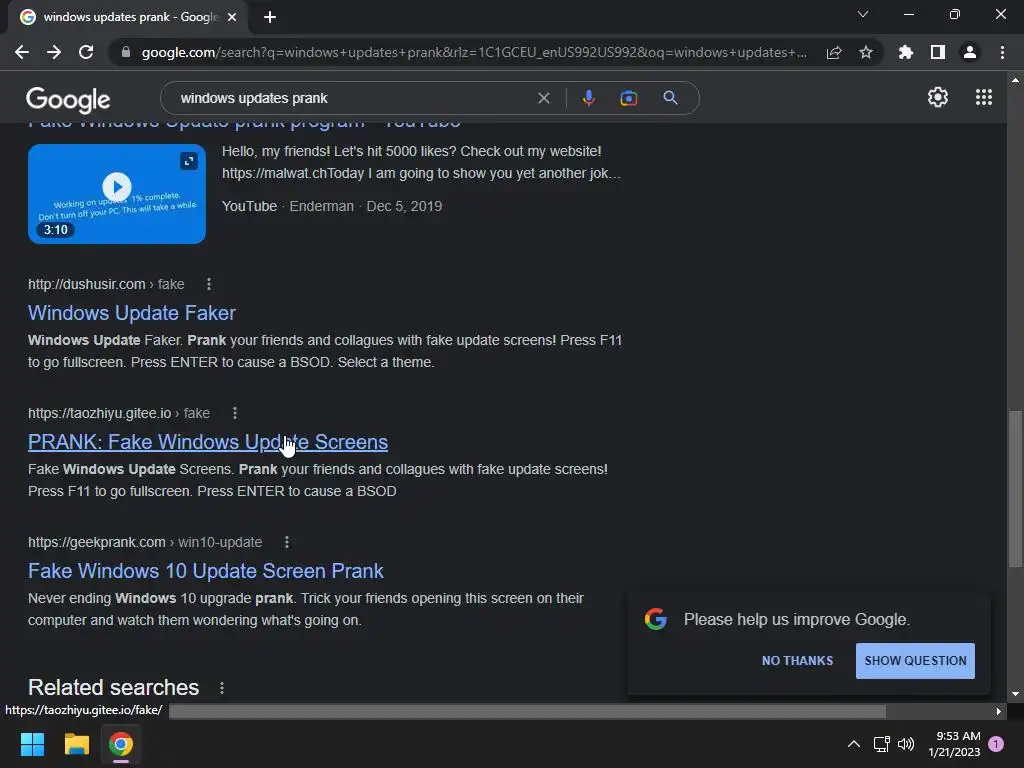Viewport: 1024px width, 768px height.
Task: Open Windows Update Faker result
Action: 131,313
